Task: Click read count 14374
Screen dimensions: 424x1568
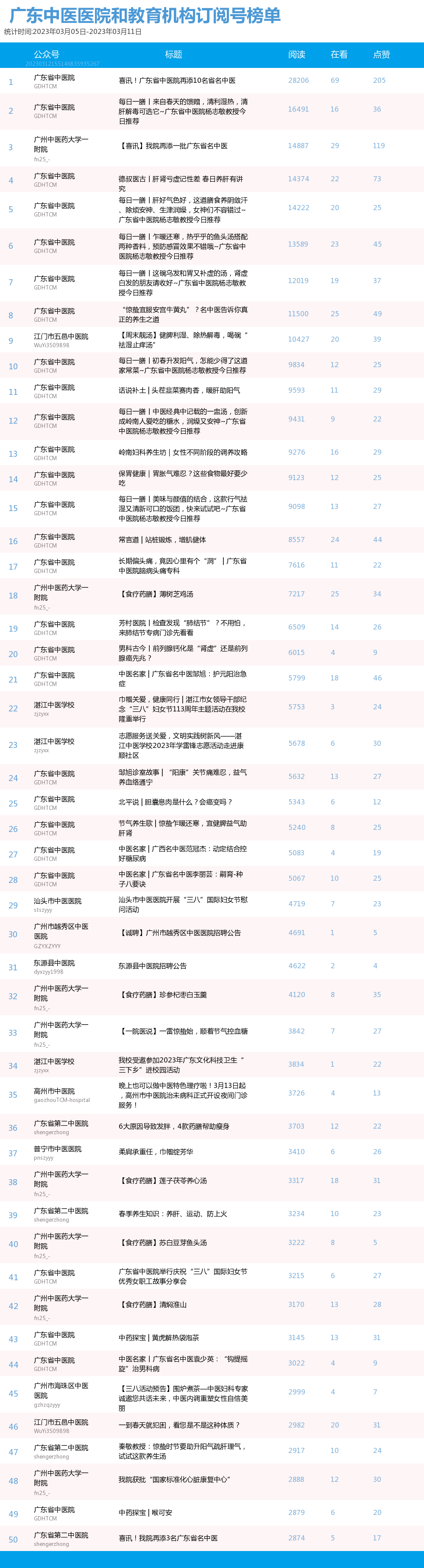Action: point(298,179)
